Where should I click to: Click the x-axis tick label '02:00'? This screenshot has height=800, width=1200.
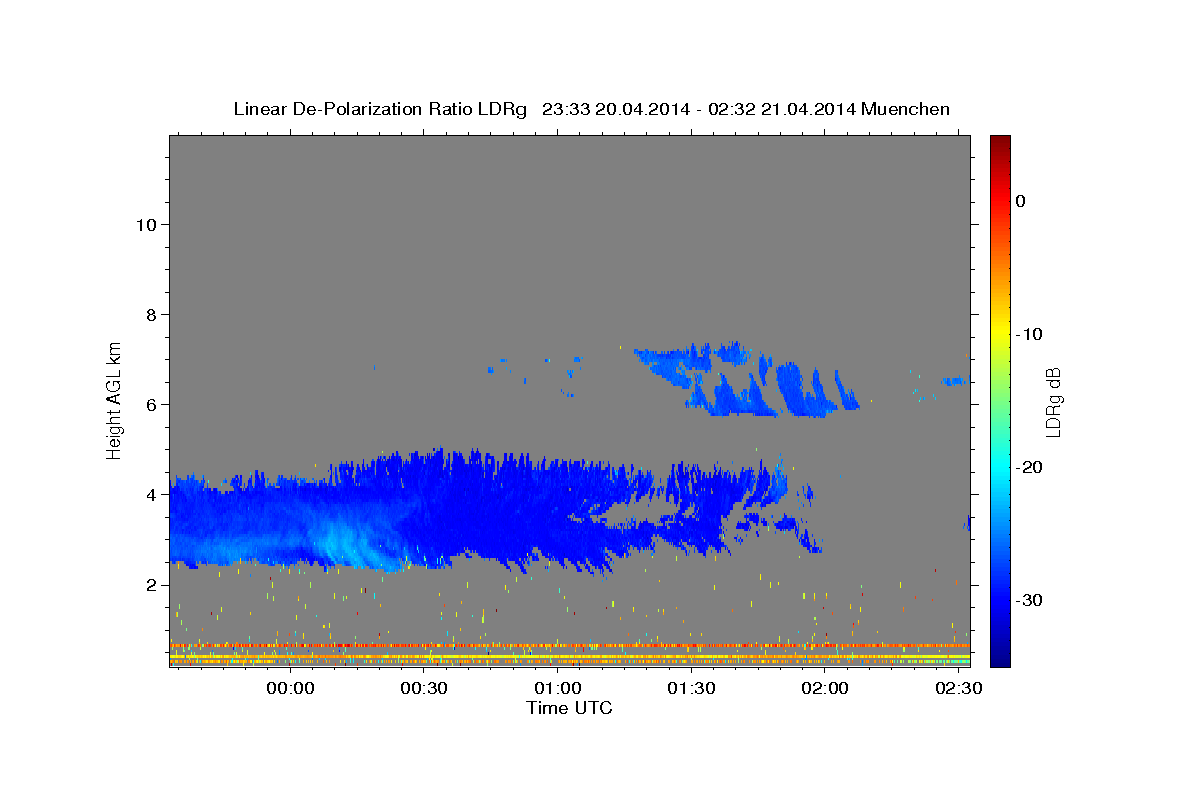point(825,689)
